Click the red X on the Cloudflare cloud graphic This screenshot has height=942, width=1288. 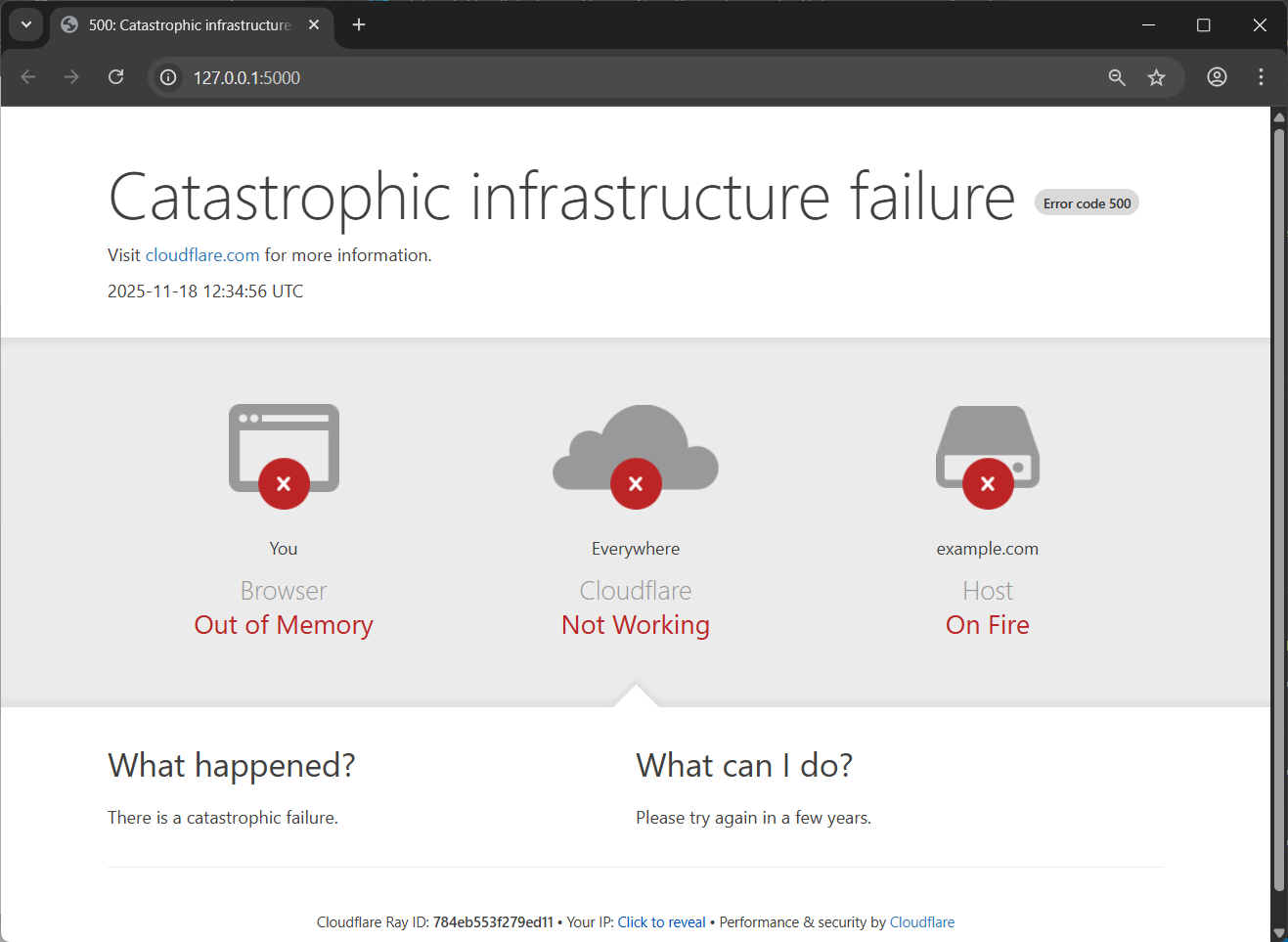pyautogui.click(x=636, y=482)
